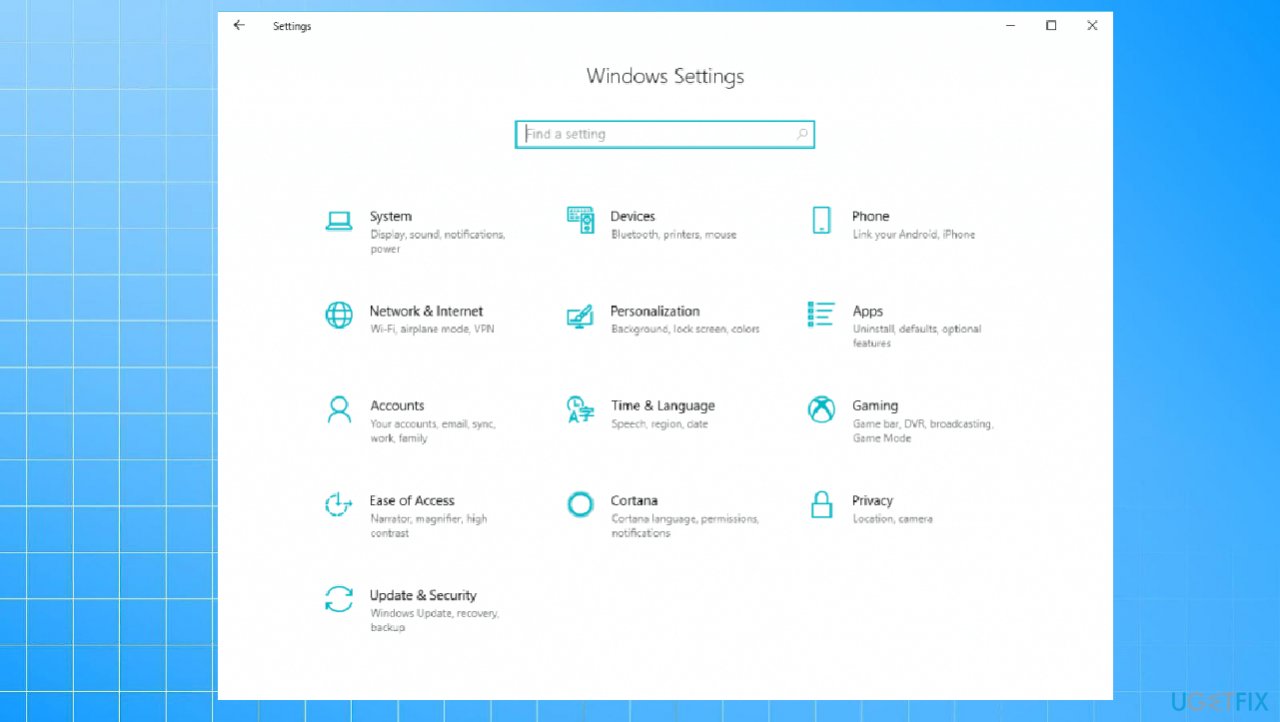
Task: Click the search magnifier in the search box
Action: [801, 133]
